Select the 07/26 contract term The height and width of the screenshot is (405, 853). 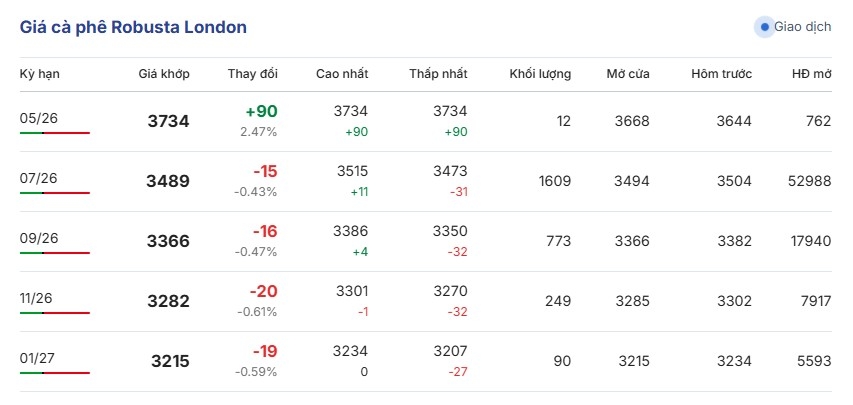coord(39,178)
